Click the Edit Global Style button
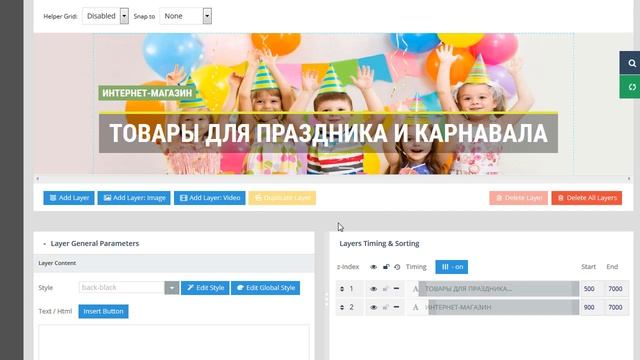 265,288
